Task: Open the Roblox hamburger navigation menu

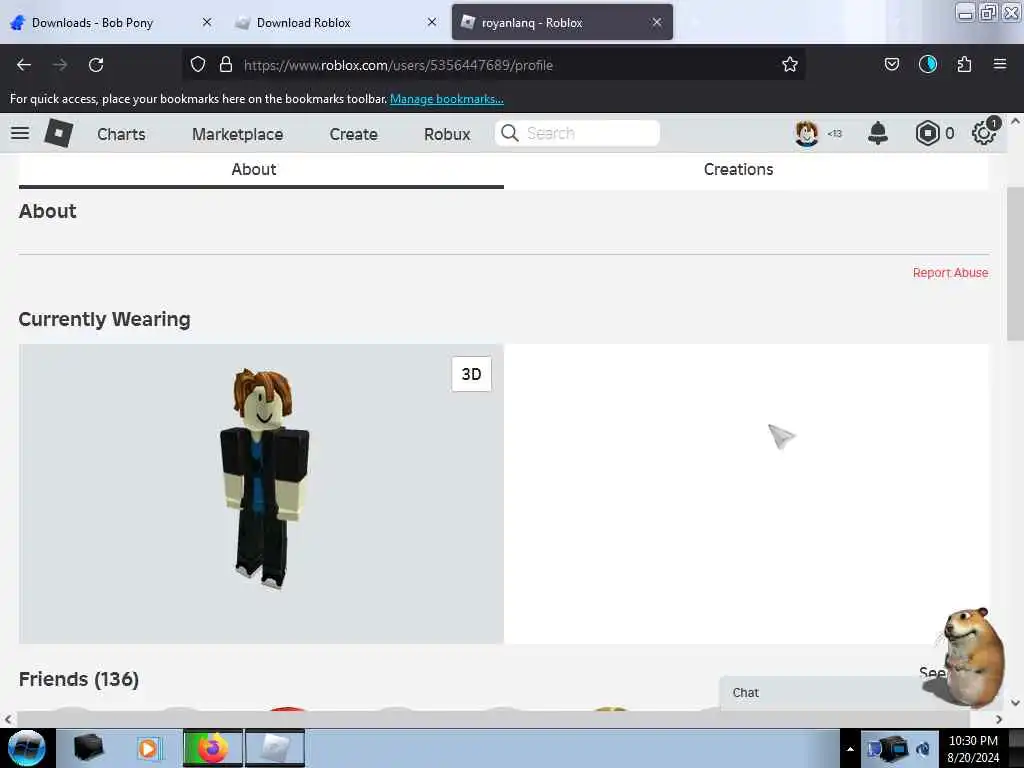Action: coord(20,133)
